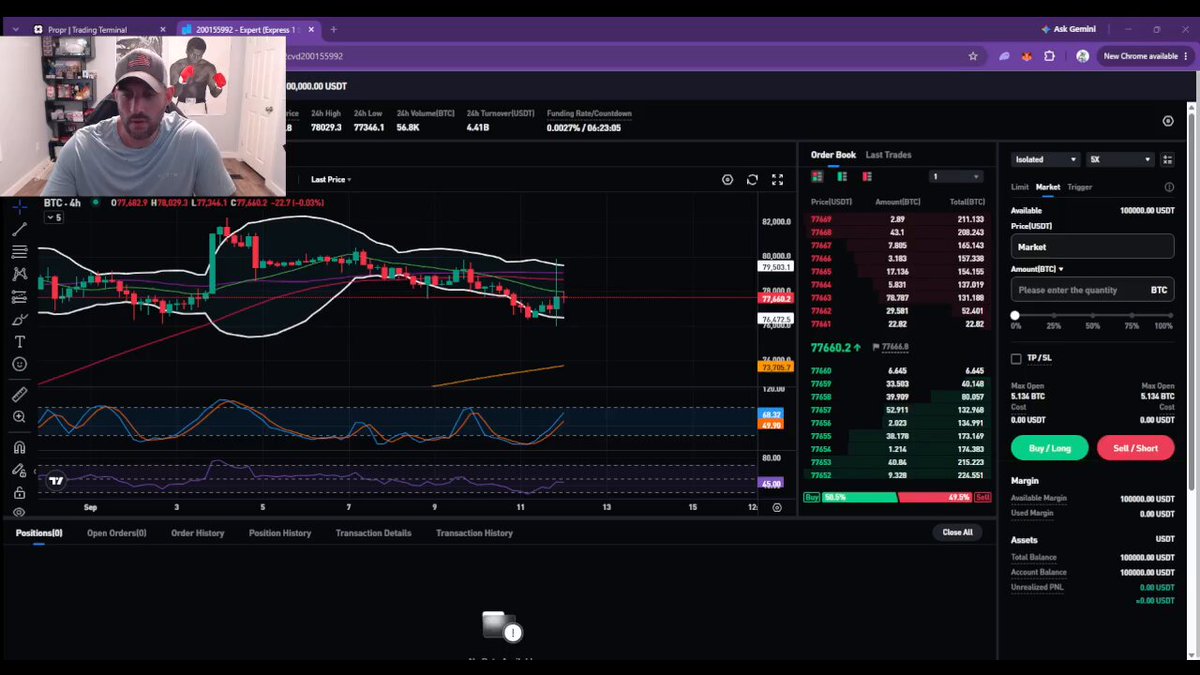Viewport: 1200px width, 675px height.
Task: Select the text annotation tool
Action: coord(19,341)
